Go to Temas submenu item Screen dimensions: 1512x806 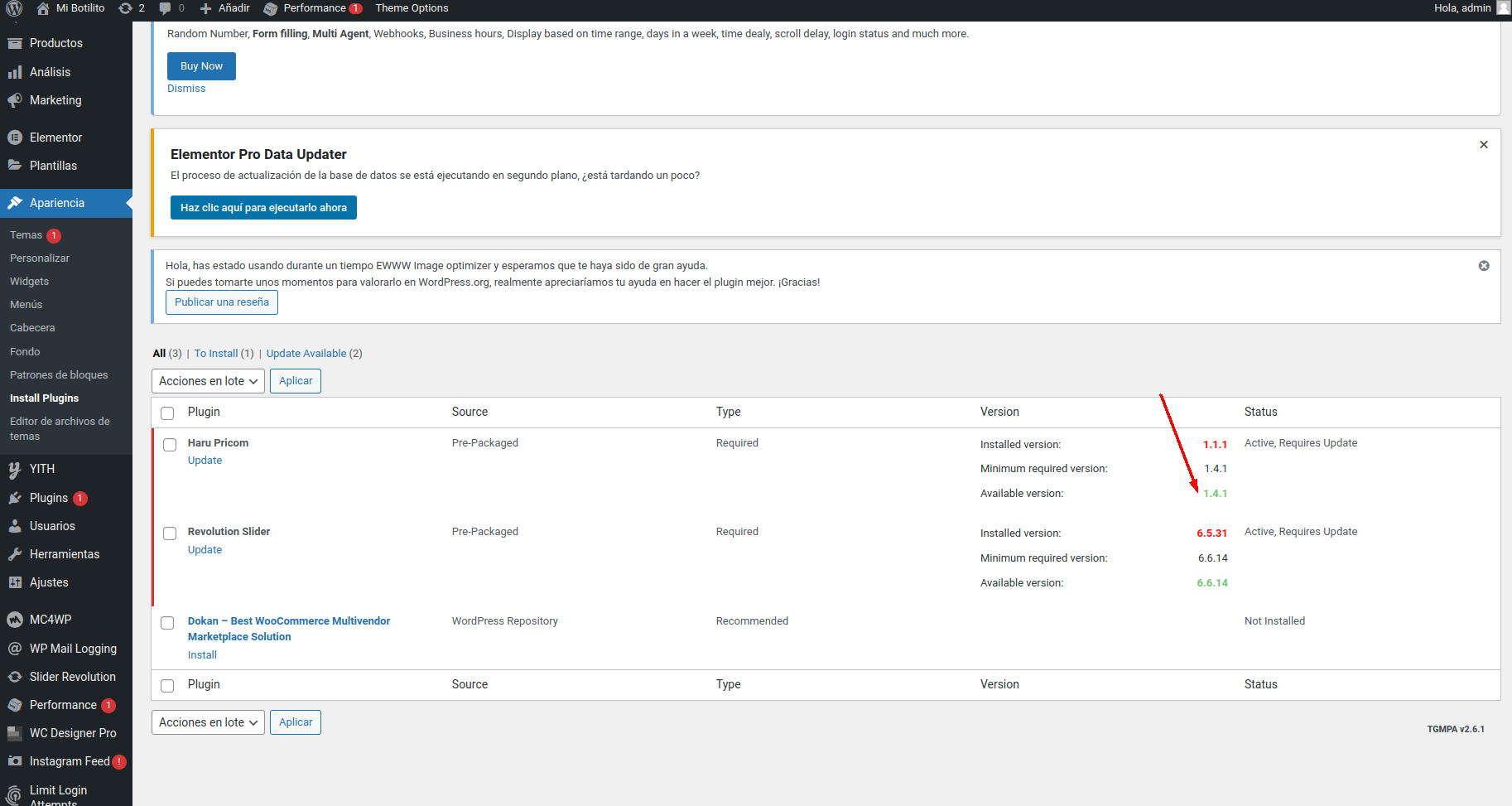[26, 235]
